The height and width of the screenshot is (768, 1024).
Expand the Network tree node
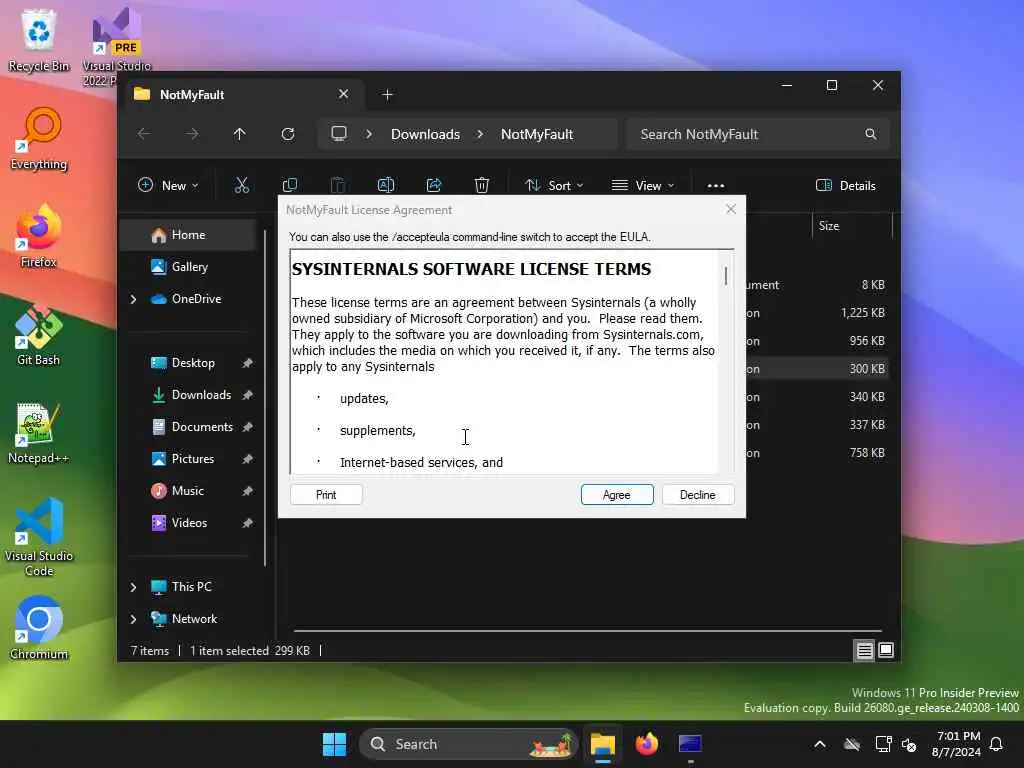pyautogui.click(x=133, y=619)
